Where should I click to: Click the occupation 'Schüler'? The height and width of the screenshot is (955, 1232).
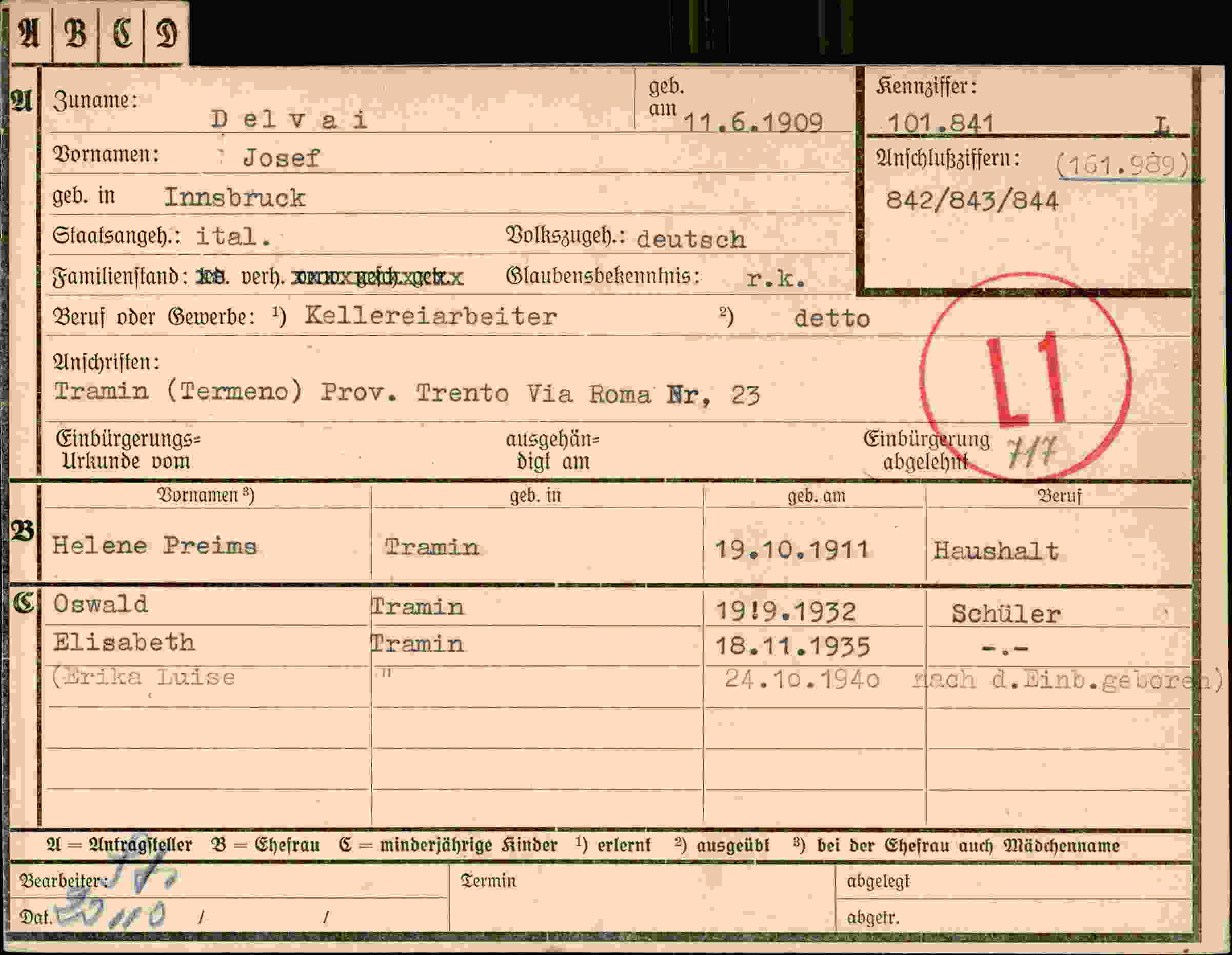pyautogui.click(x=1006, y=614)
